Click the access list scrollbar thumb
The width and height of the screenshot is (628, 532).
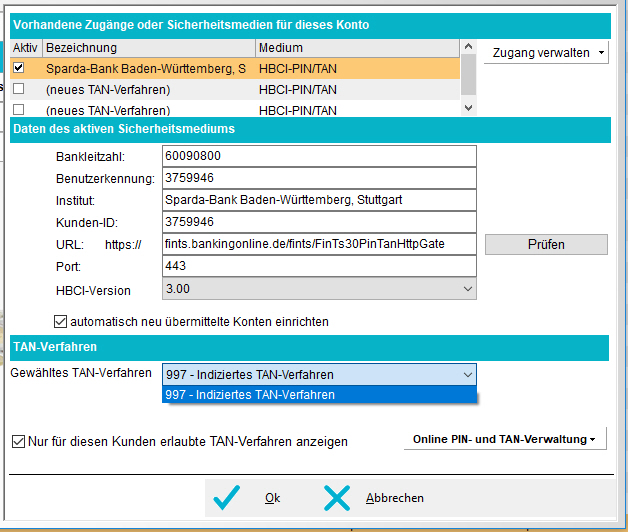coord(469,75)
